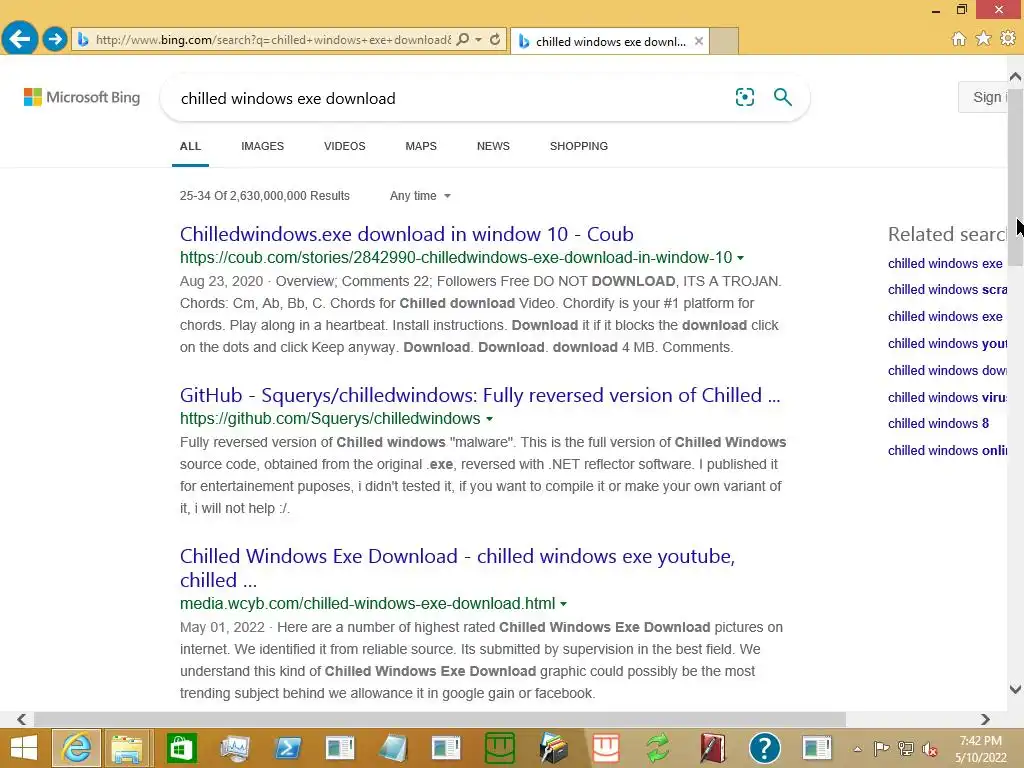
Task: Switch to the MAPS tab
Action: coord(421,146)
